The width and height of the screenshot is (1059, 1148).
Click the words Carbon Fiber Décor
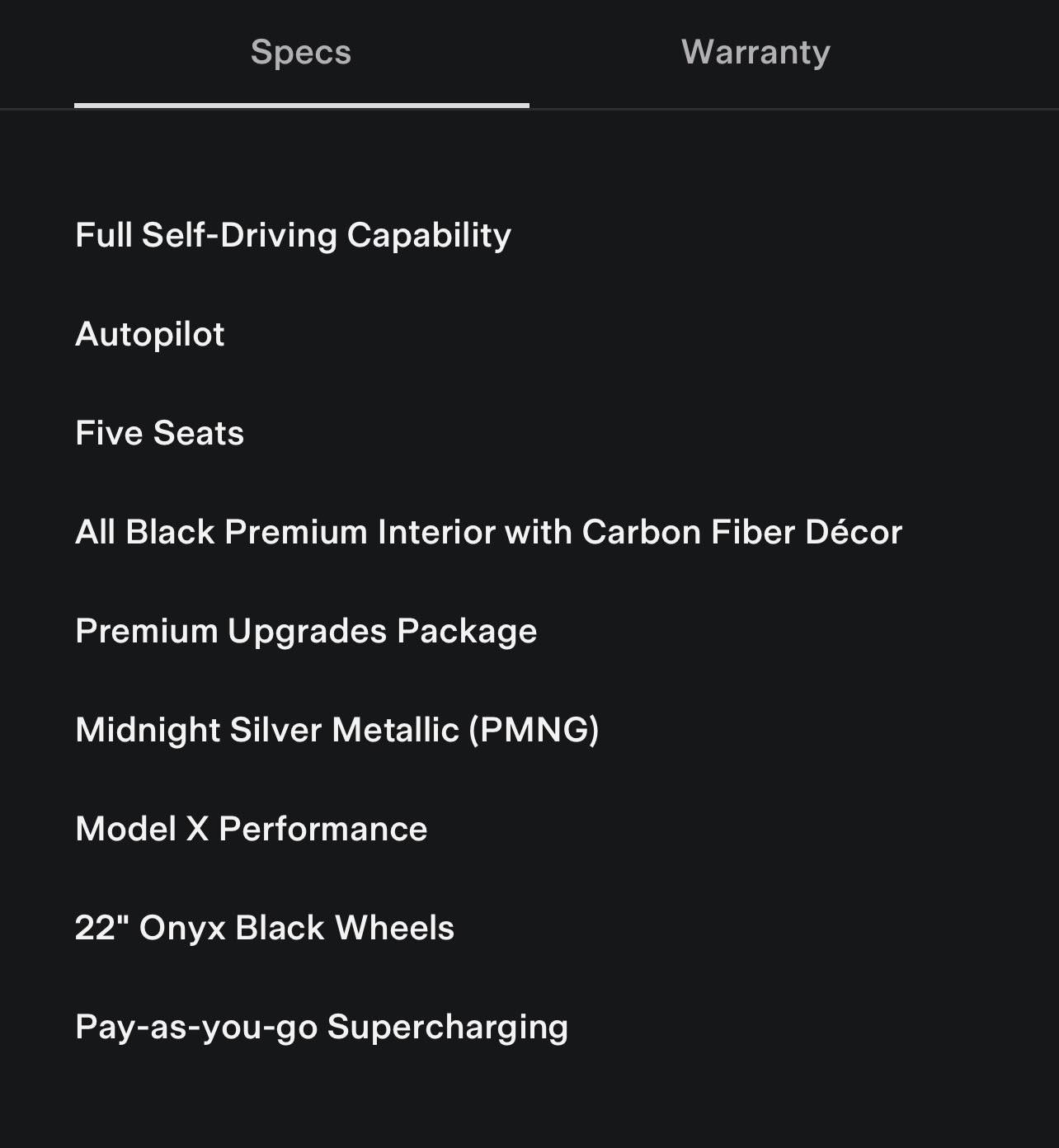coord(742,532)
